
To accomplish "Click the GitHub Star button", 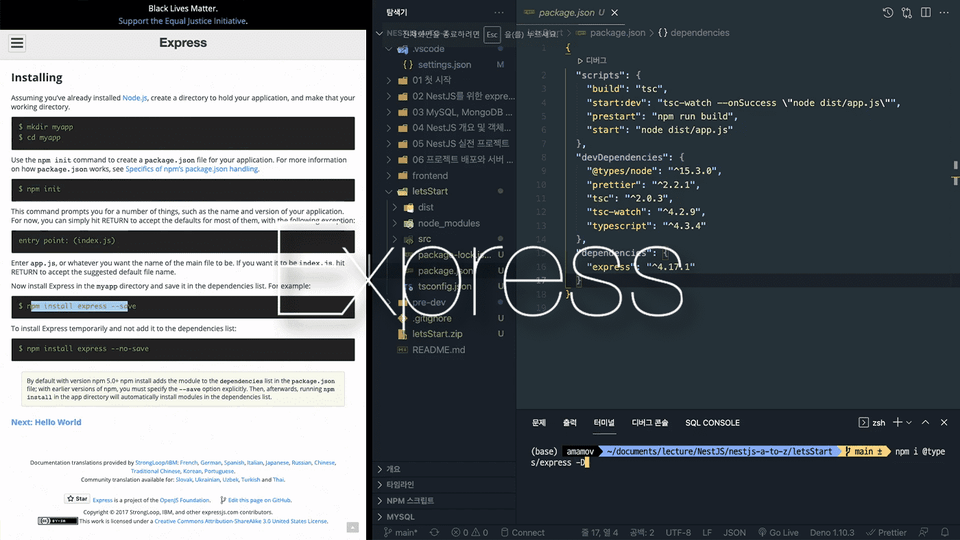I will point(77,499).
